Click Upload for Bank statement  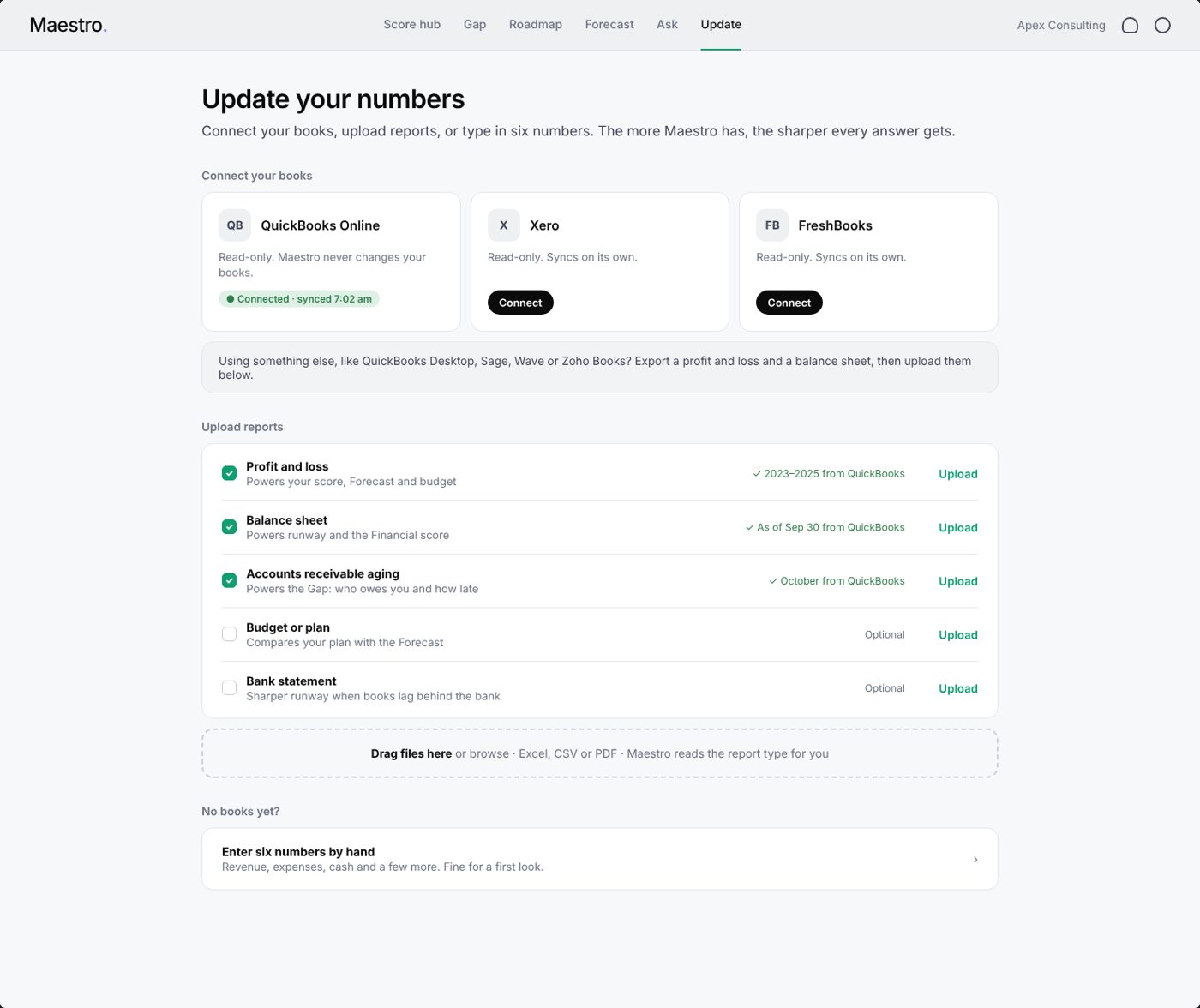click(958, 688)
